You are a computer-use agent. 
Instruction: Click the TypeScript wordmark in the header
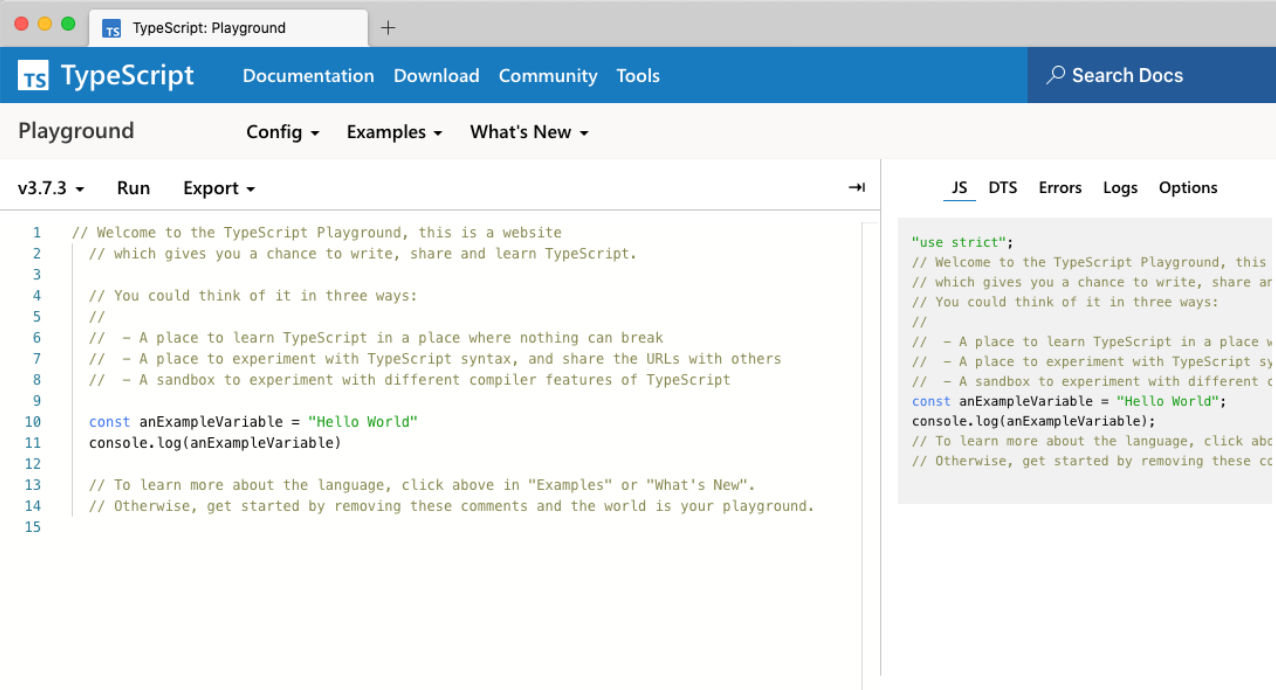coord(127,75)
